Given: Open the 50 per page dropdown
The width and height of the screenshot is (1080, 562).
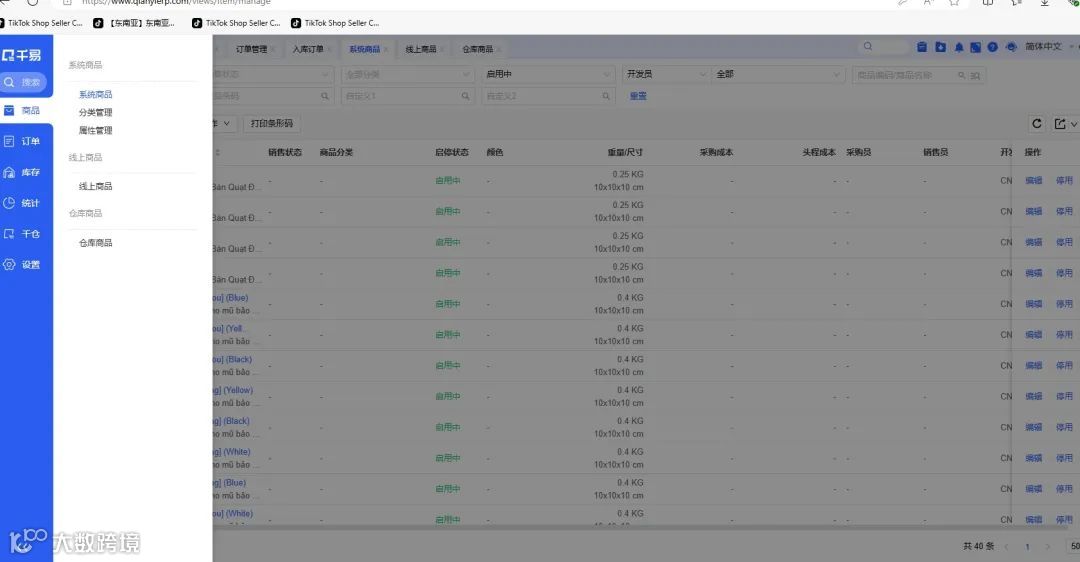Looking at the screenshot, I should point(1074,546).
